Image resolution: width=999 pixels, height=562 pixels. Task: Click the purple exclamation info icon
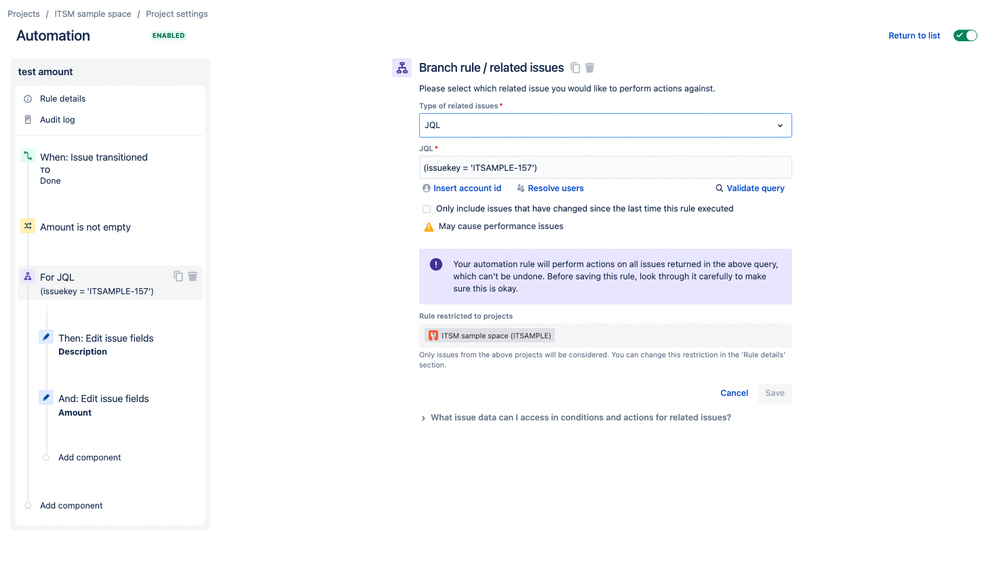[x=436, y=264]
